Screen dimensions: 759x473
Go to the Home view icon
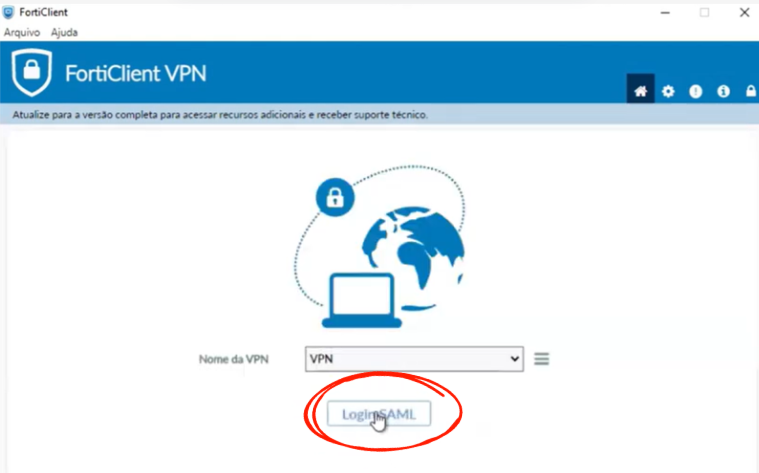[640, 90]
